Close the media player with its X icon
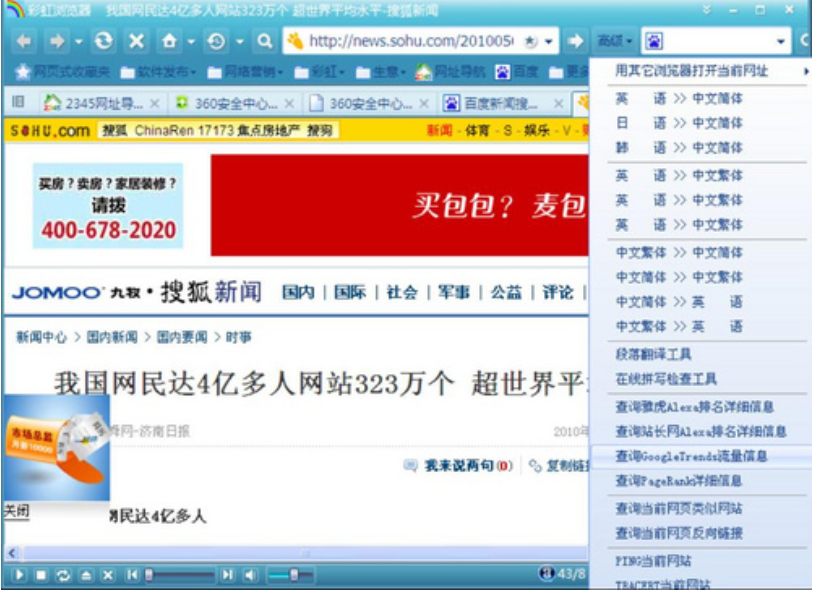The height and width of the screenshot is (591, 814). point(107,575)
